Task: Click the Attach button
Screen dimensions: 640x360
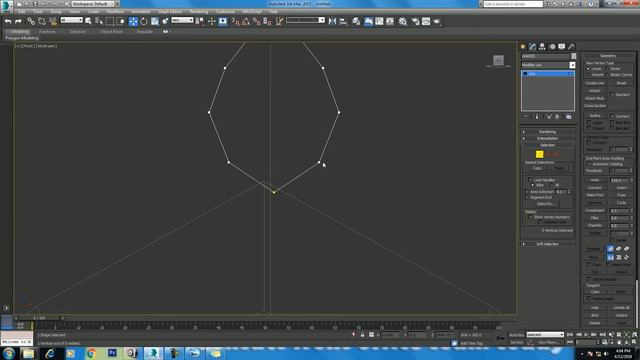Action: (x=595, y=91)
